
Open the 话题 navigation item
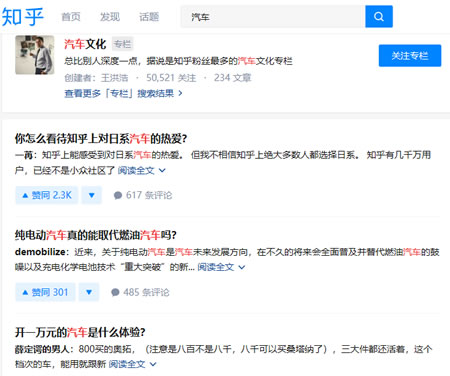(149, 17)
